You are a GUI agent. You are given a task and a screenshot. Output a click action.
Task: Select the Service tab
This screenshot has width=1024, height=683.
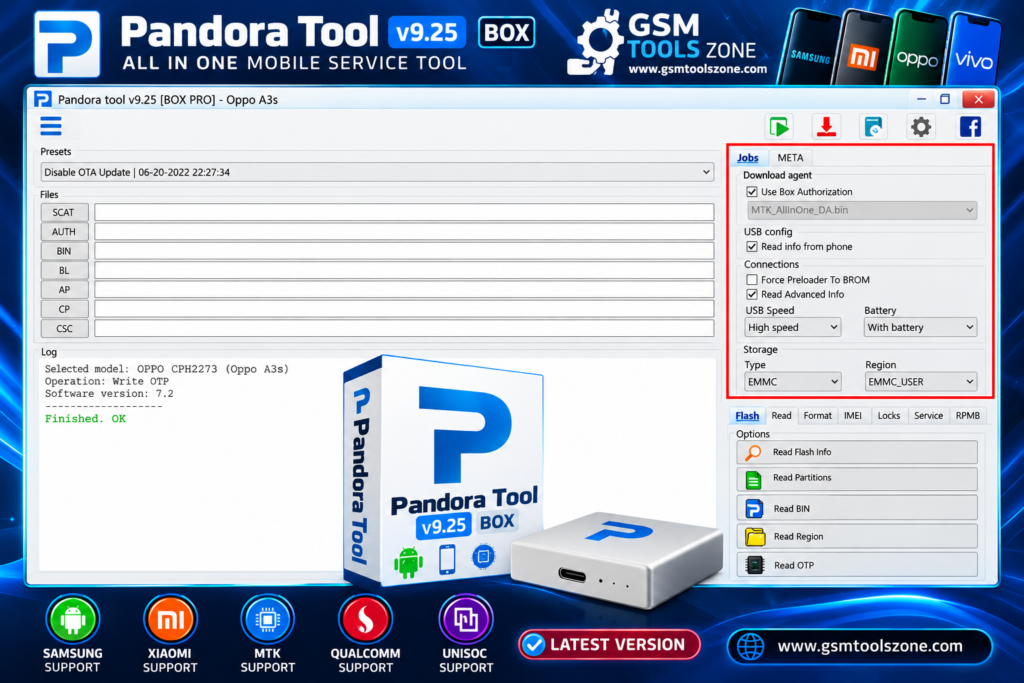pos(928,415)
